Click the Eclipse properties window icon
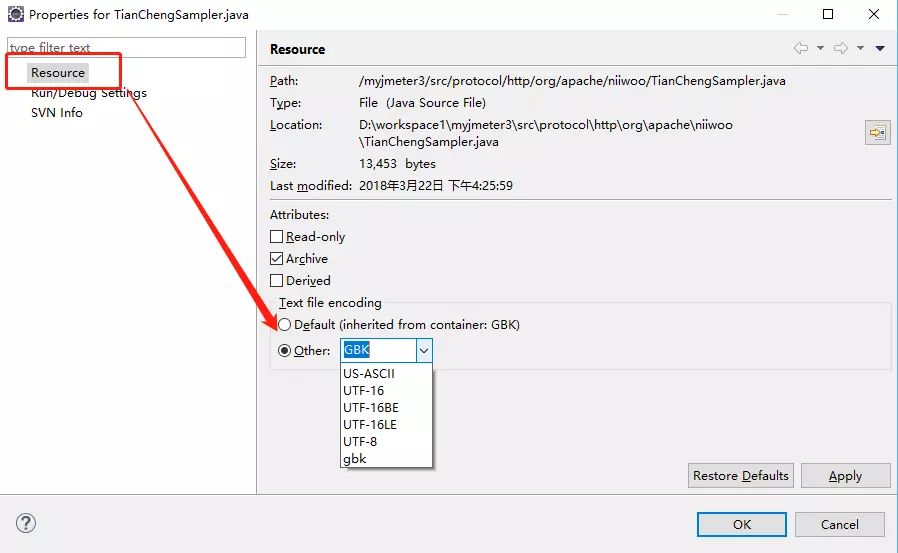This screenshot has width=898, height=553. click(x=15, y=14)
